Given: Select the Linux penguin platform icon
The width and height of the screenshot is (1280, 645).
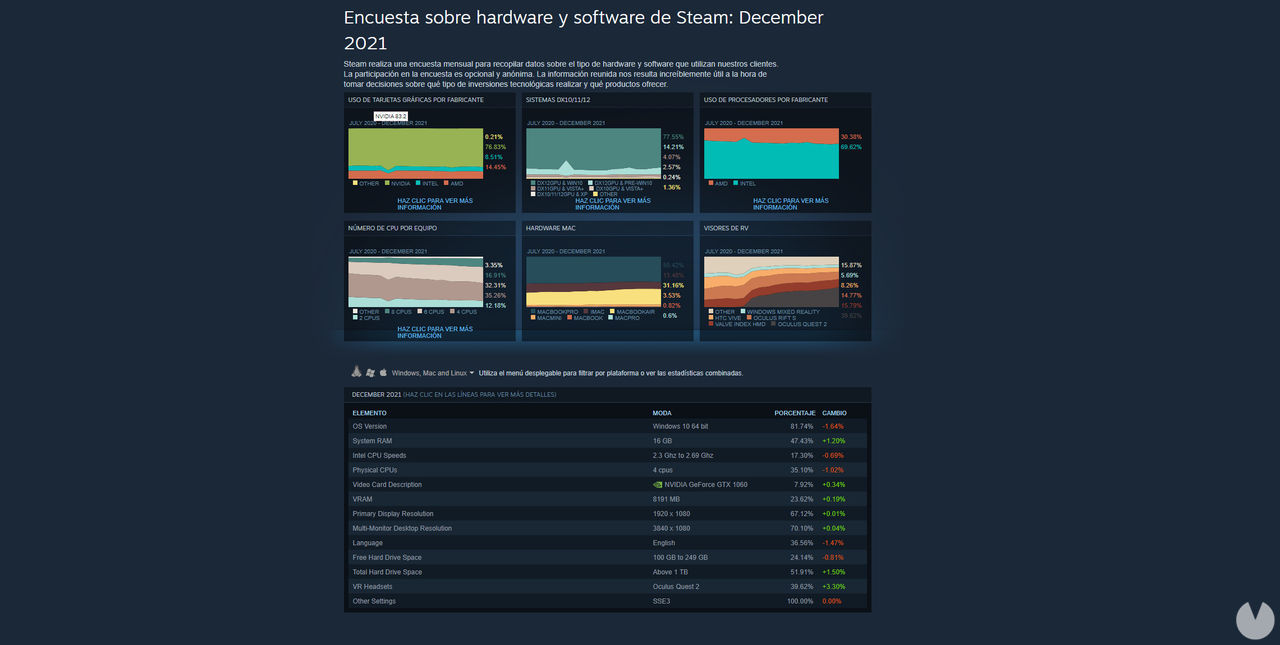Looking at the screenshot, I should pyautogui.click(x=356, y=372).
